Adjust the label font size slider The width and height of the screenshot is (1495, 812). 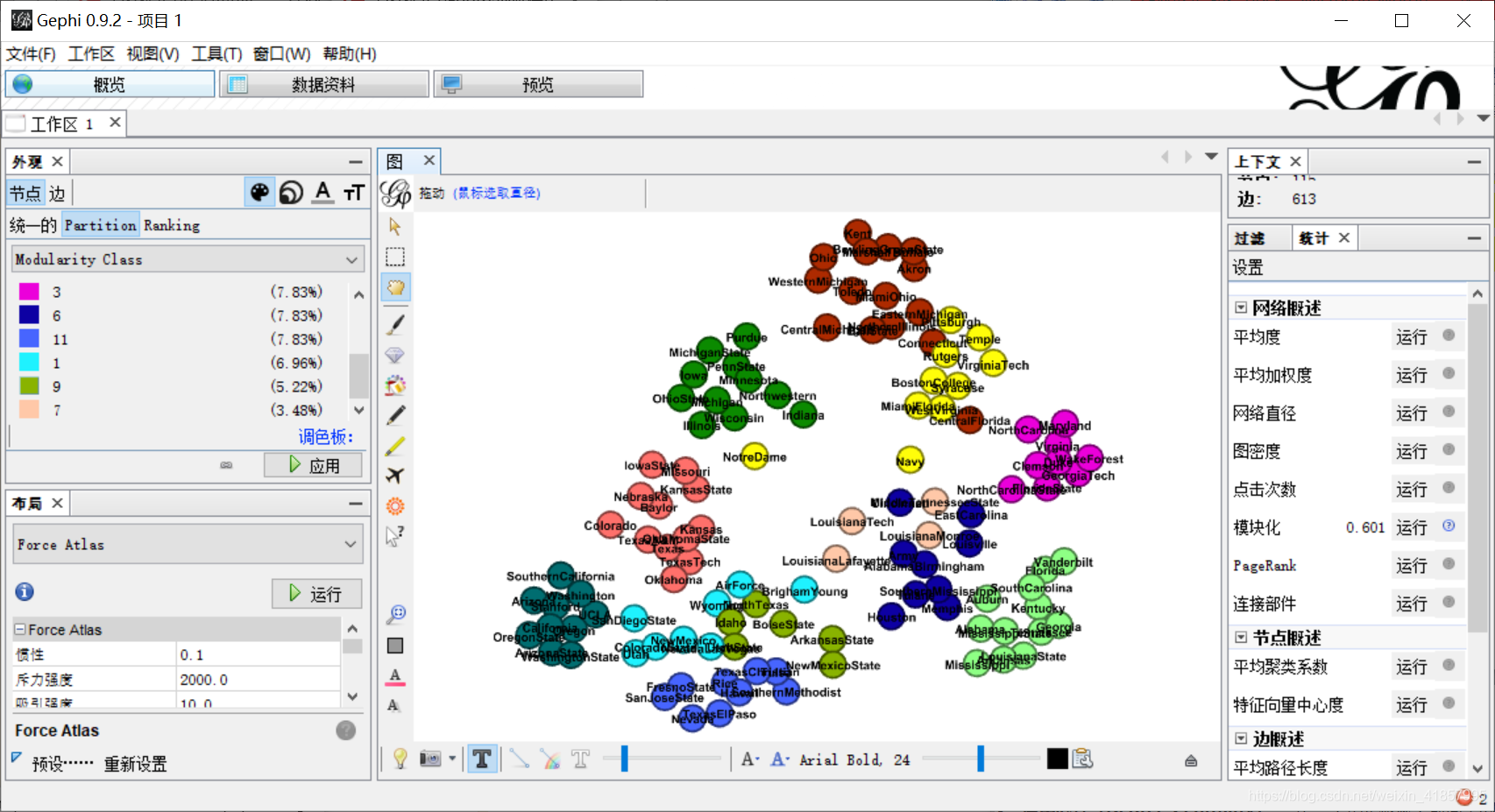point(981,759)
